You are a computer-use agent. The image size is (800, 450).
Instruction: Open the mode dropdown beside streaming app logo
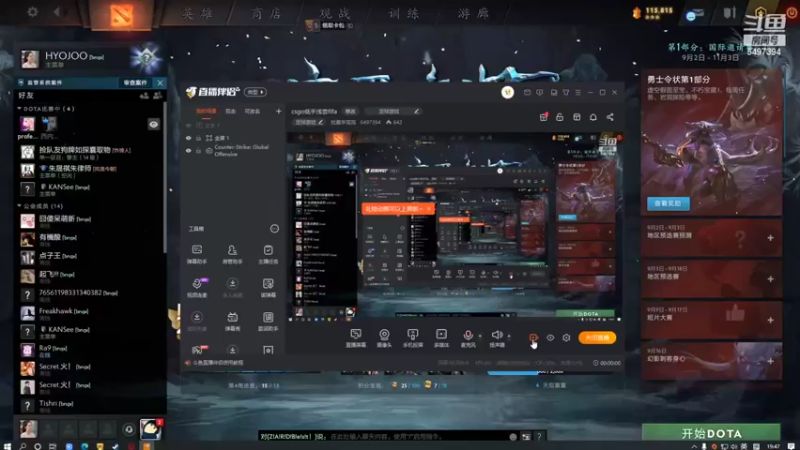255,92
